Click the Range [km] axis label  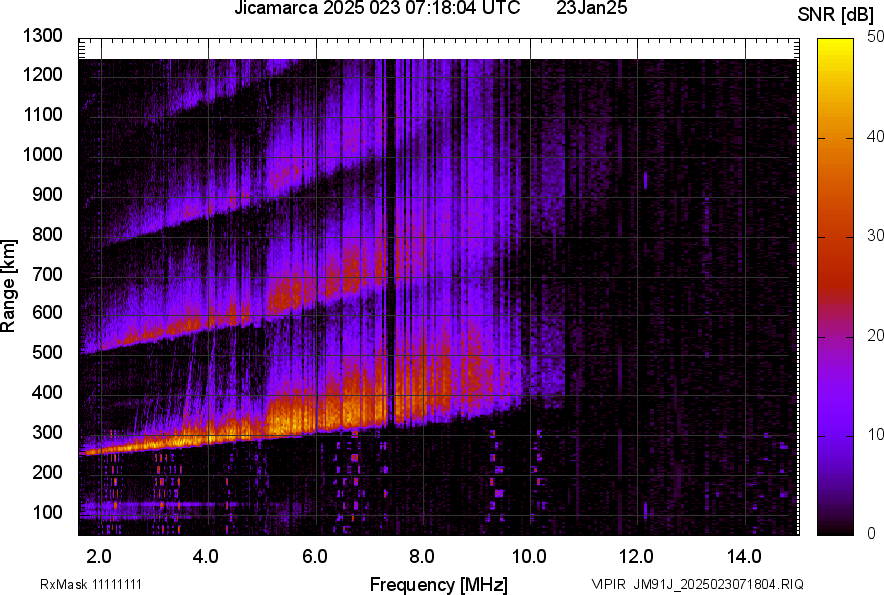(x=9, y=287)
